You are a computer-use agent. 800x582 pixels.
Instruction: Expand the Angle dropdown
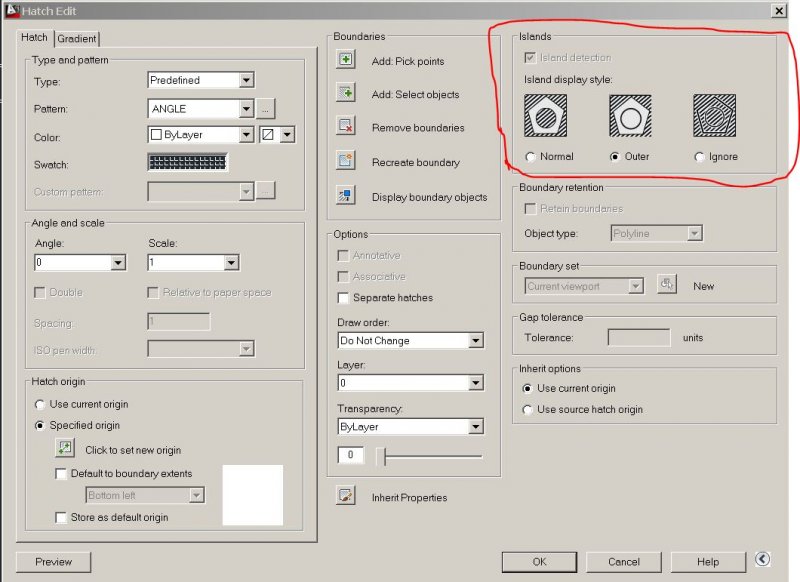tap(118, 263)
